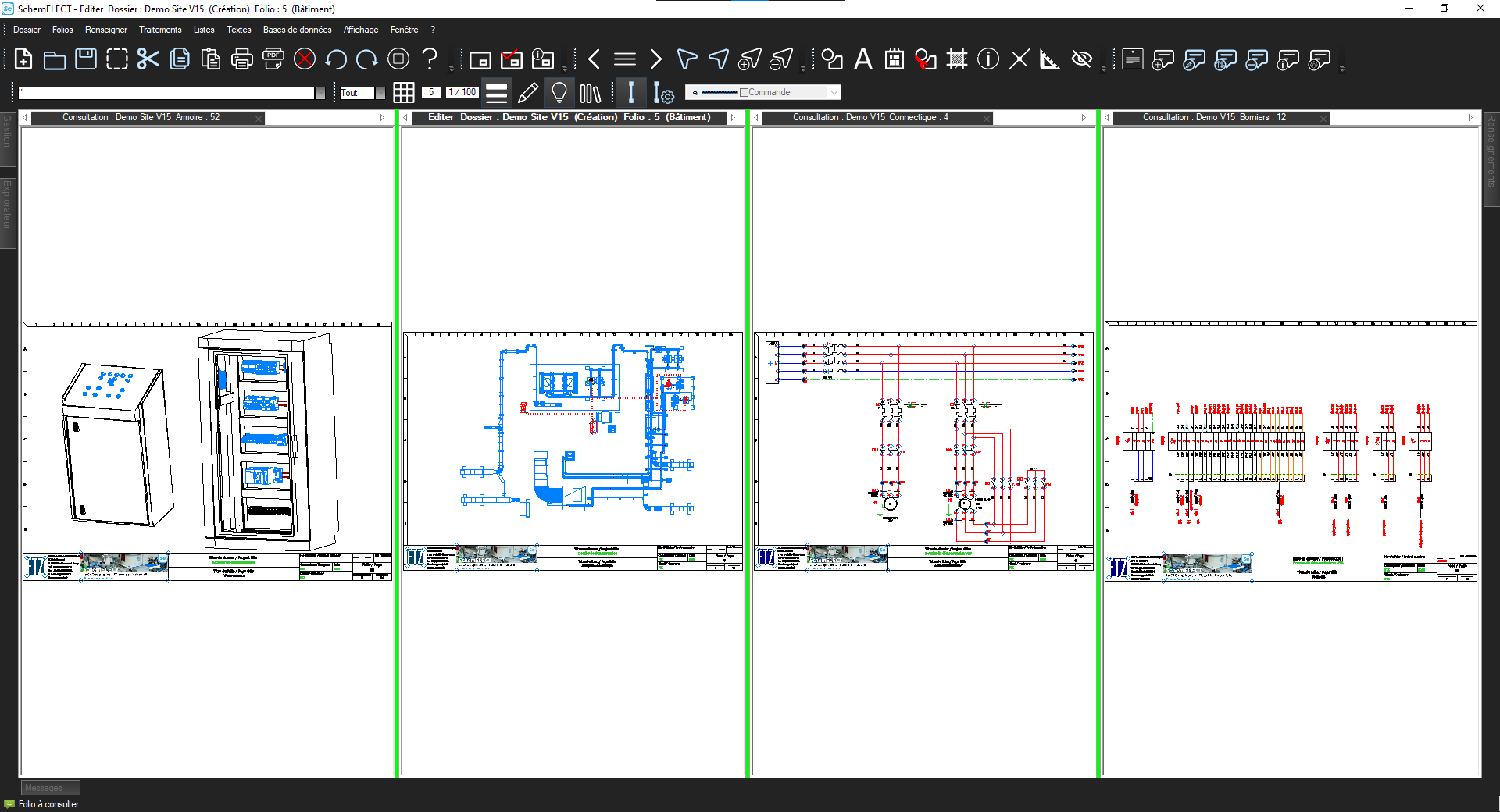Screen dimensions: 1500x812
Task: Cancel with the red crossed circle icon
Action: 305,59
